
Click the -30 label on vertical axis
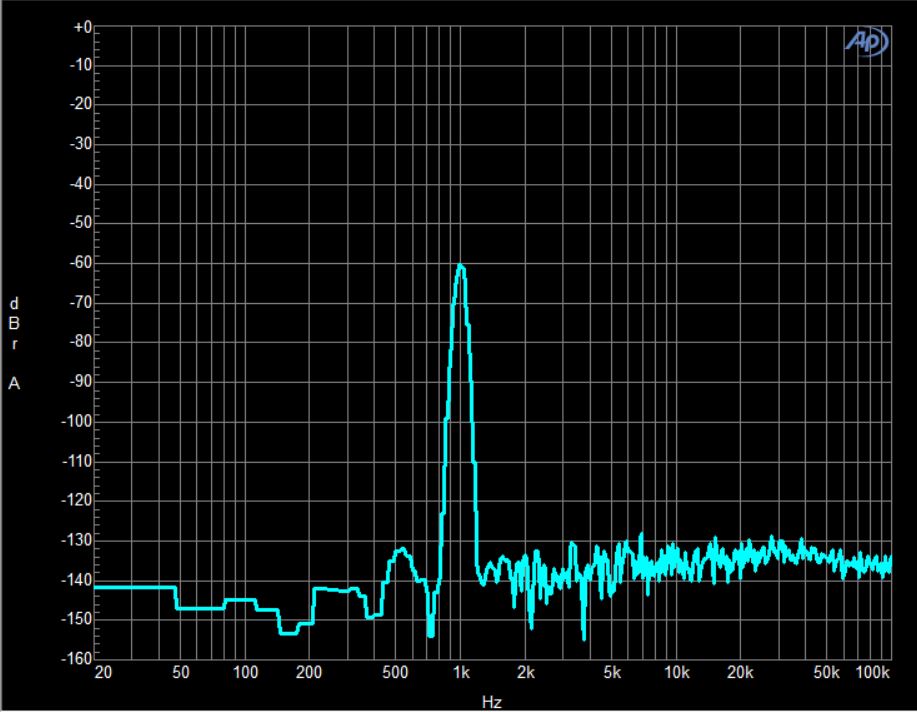tap(81, 143)
